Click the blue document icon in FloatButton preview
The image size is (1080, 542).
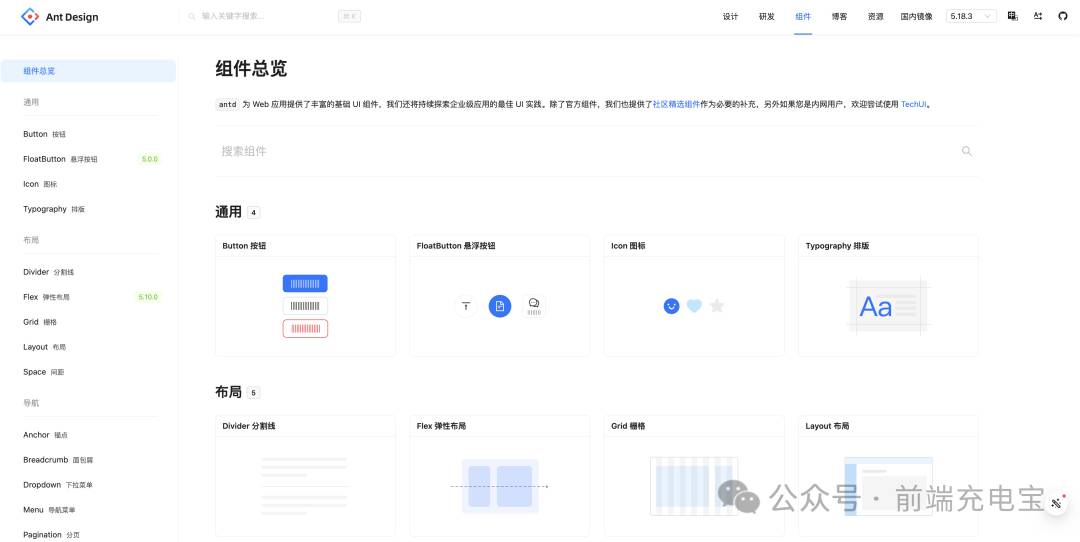pyautogui.click(x=500, y=306)
